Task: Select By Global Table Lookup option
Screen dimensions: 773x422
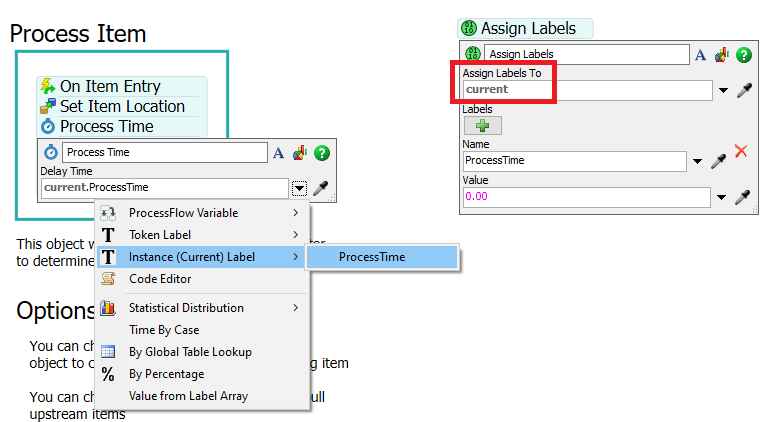Action: pos(203,352)
